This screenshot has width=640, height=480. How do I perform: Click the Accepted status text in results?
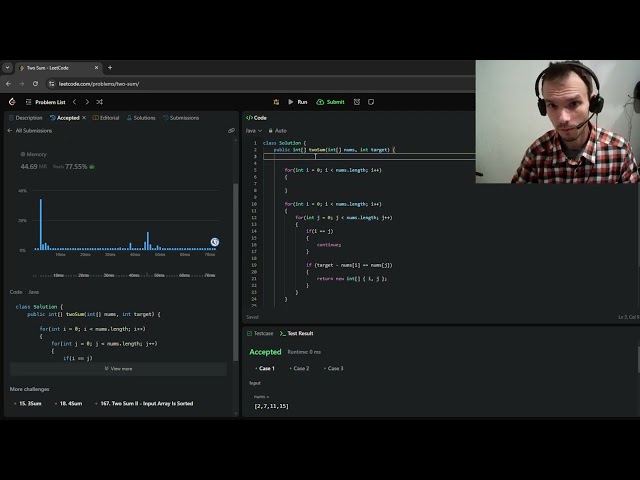pos(265,352)
